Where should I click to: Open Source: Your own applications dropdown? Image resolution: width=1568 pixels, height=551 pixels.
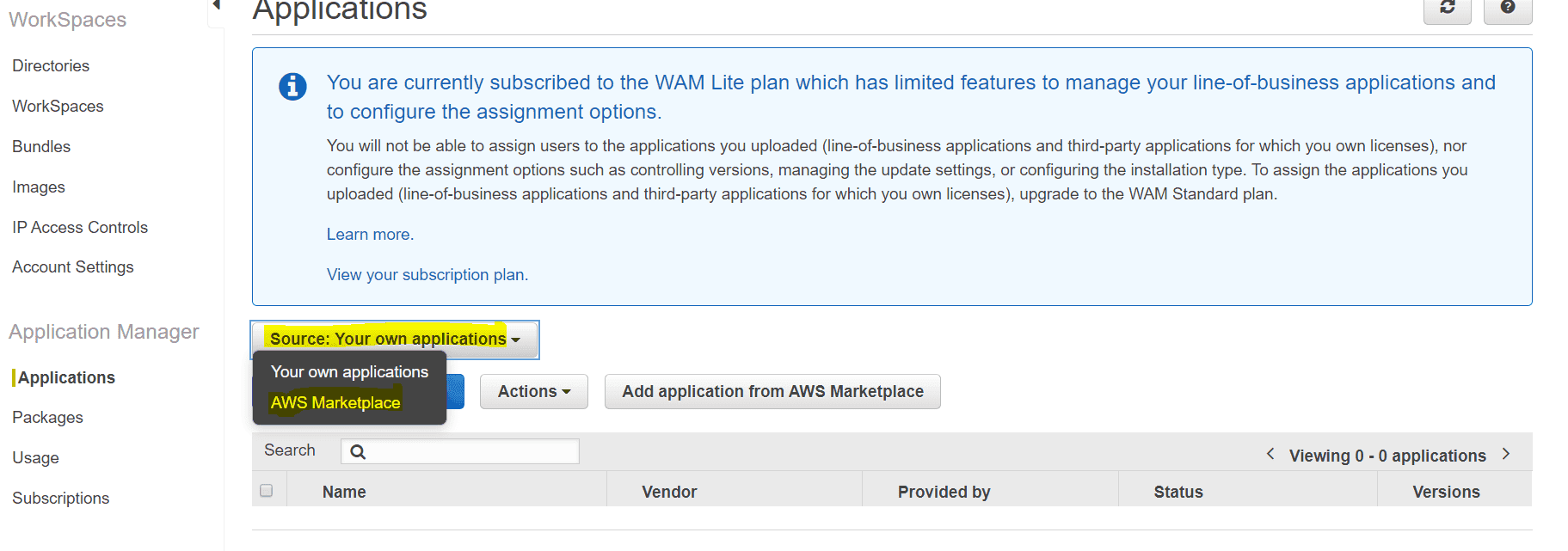pyautogui.click(x=395, y=340)
